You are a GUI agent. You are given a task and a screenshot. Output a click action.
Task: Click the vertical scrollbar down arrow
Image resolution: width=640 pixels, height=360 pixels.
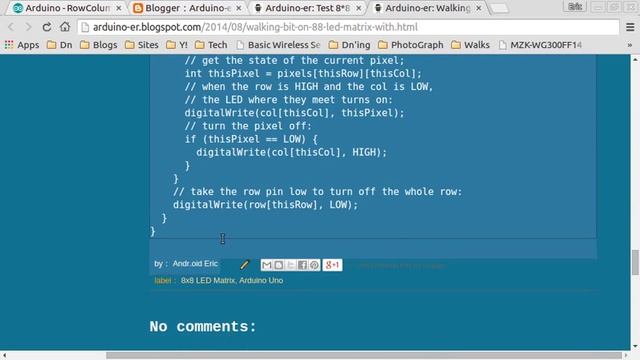point(635,347)
